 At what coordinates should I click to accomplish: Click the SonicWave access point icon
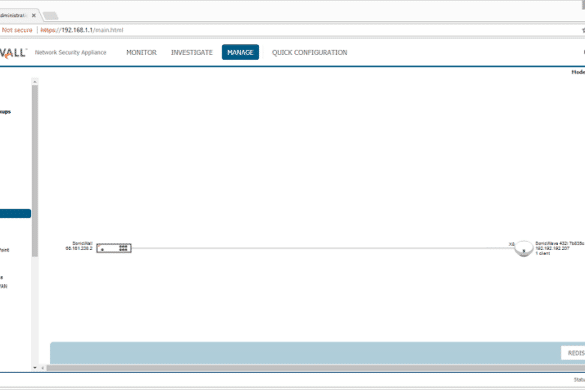pyautogui.click(x=523, y=249)
